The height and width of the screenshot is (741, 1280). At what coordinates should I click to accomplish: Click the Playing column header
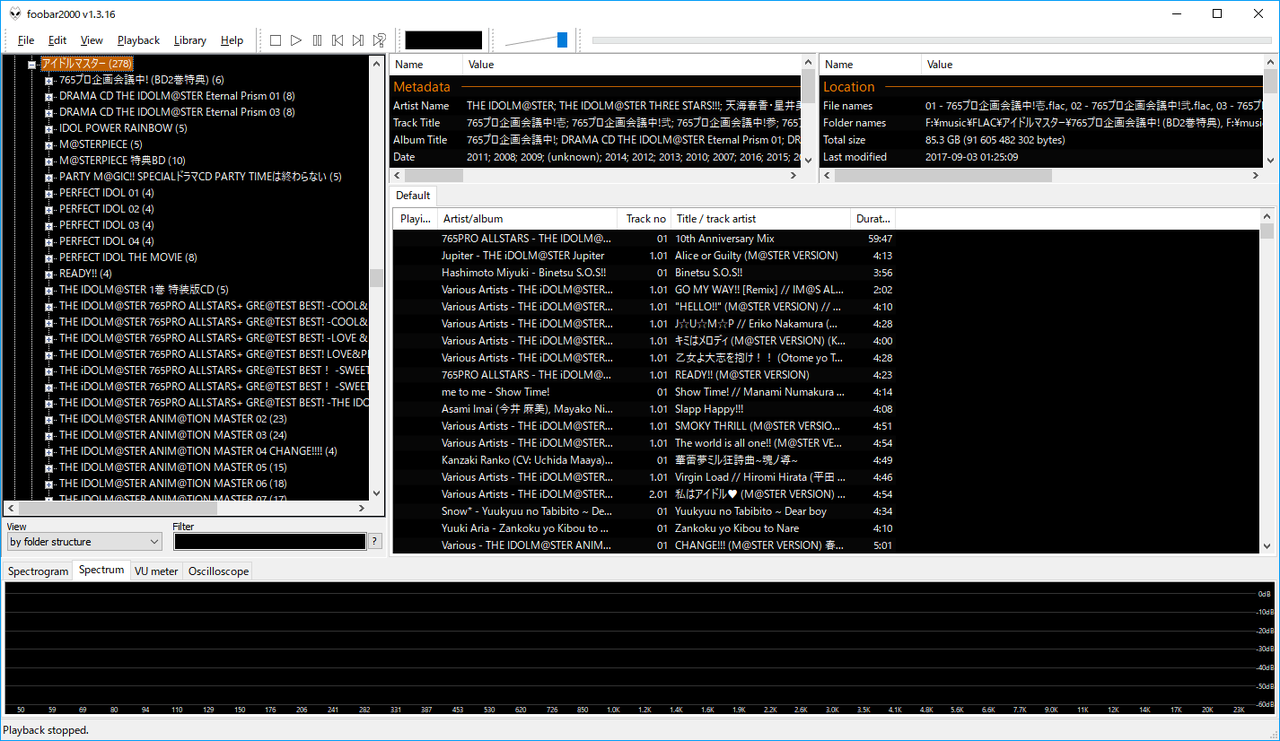pos(416,219)
